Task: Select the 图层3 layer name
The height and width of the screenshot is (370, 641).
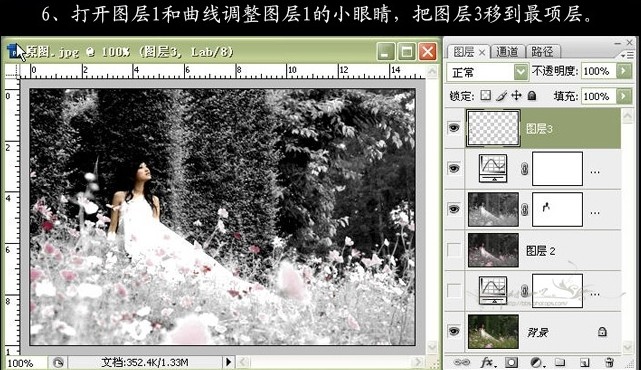Action: (x=539, y=129)
